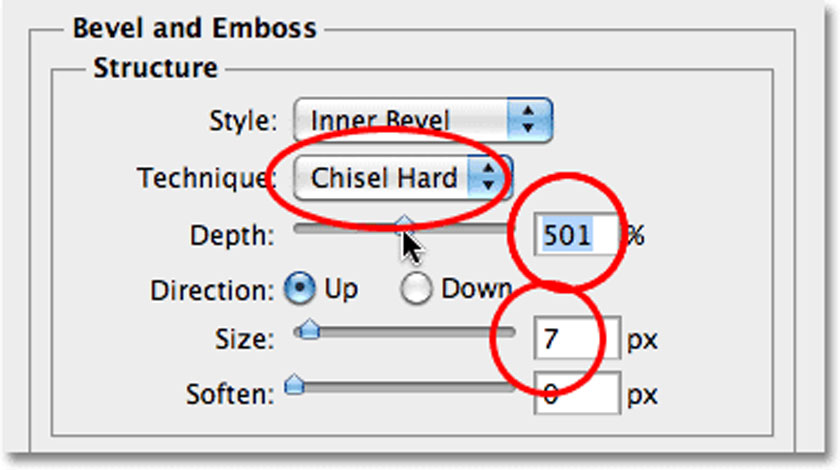Screen dimensions: 840x470
Task: Click the Soften pixel input field
Action: tap(577, 393)
